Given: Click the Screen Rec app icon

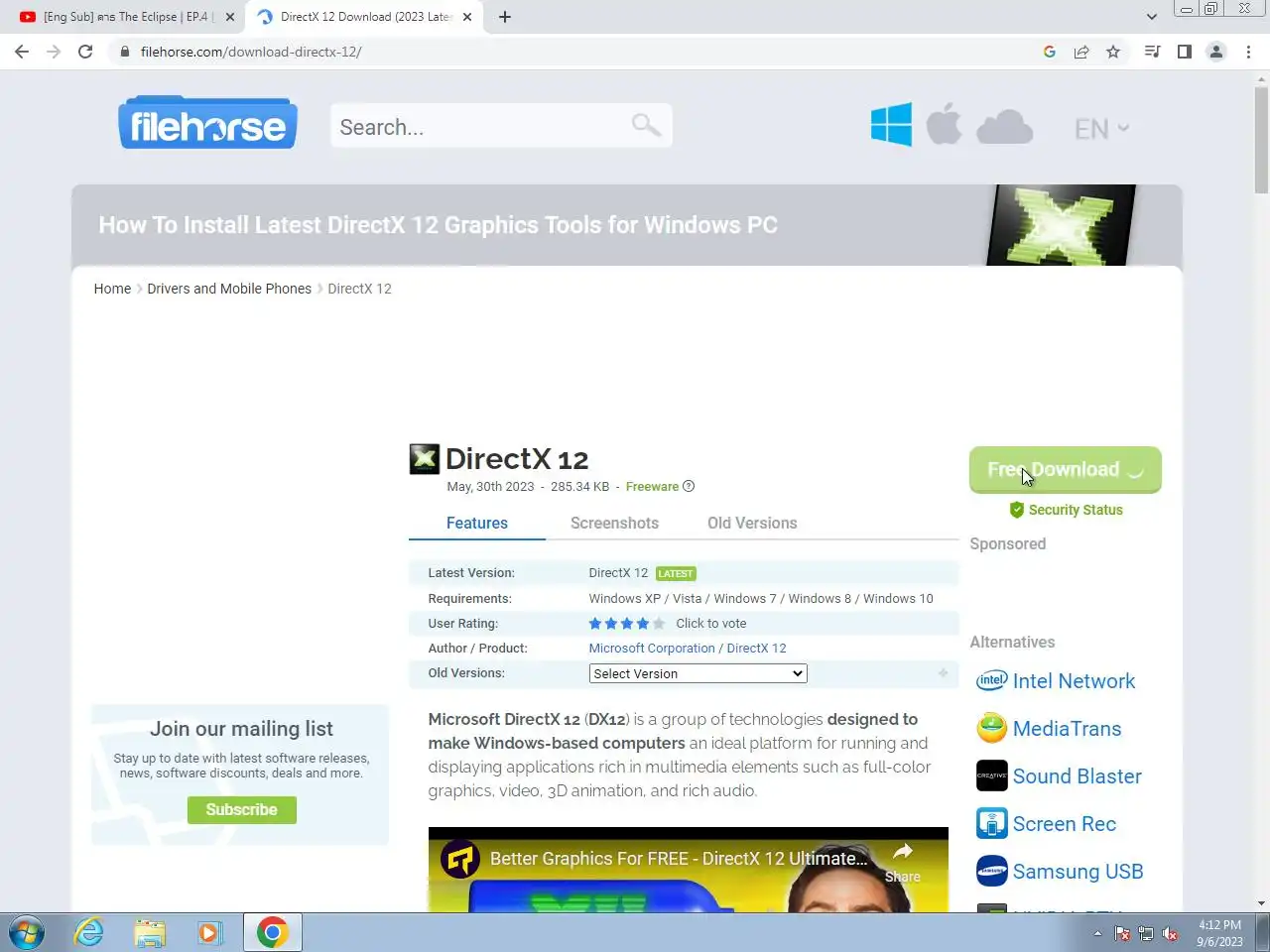Looking at the screenshot, I should 992,823.
